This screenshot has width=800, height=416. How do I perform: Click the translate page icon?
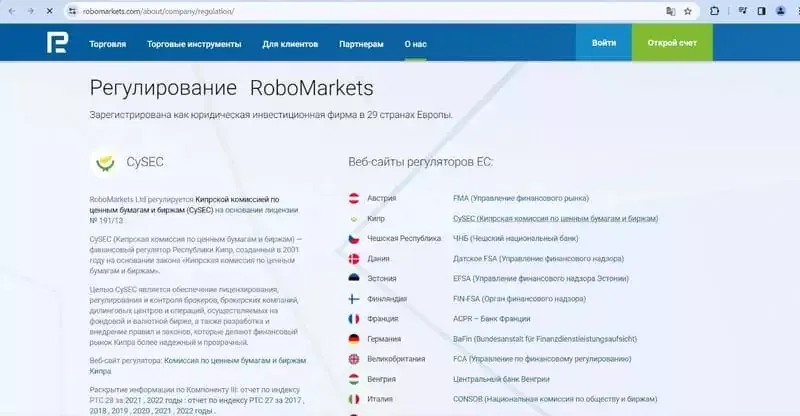(670, 11)
